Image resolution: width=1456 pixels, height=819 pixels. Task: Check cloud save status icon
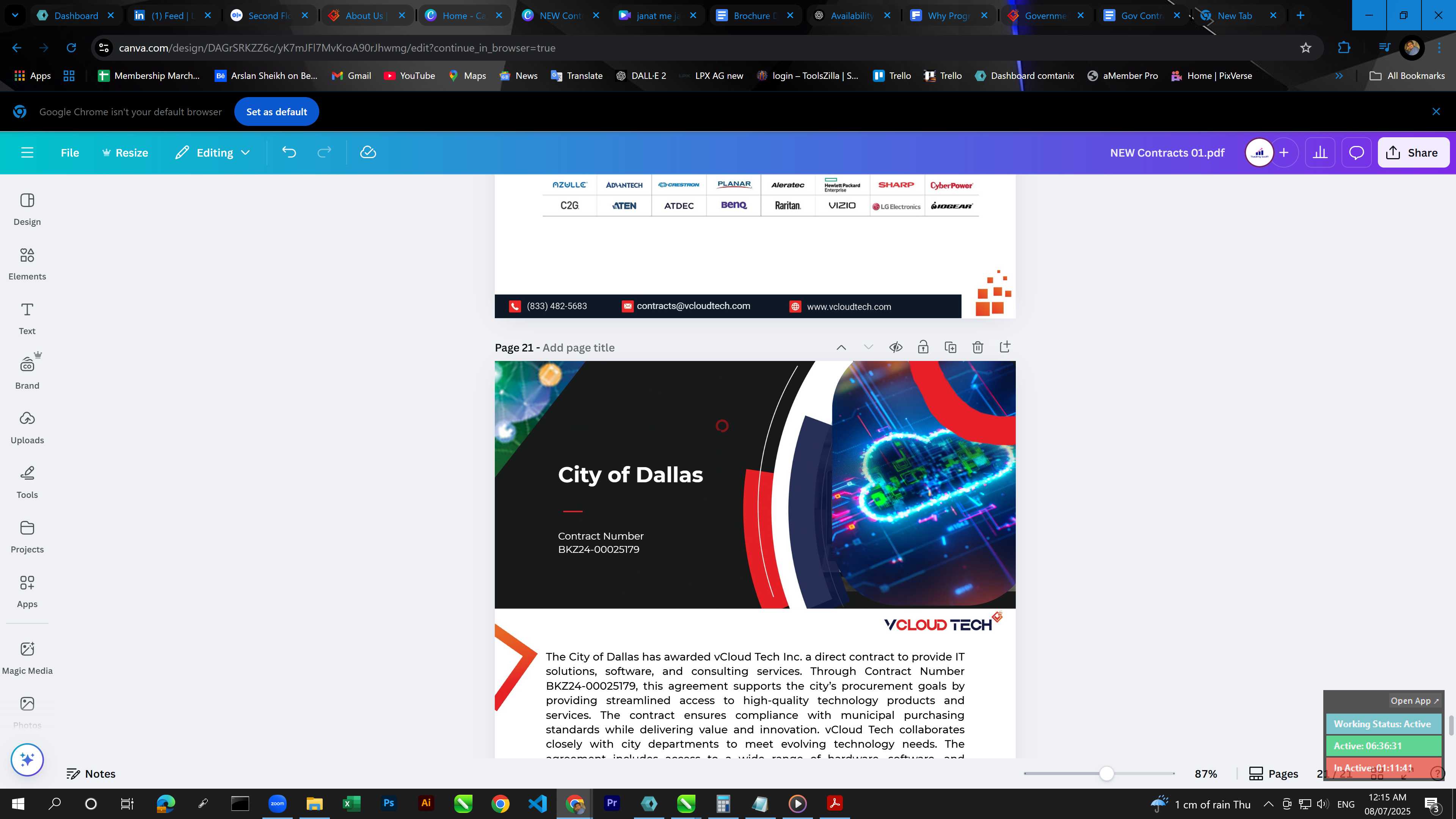pos(368,152)
